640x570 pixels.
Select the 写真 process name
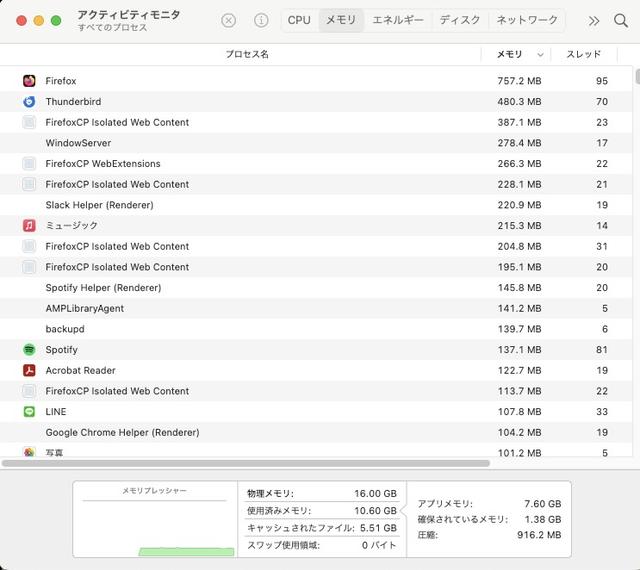(54, 452)
